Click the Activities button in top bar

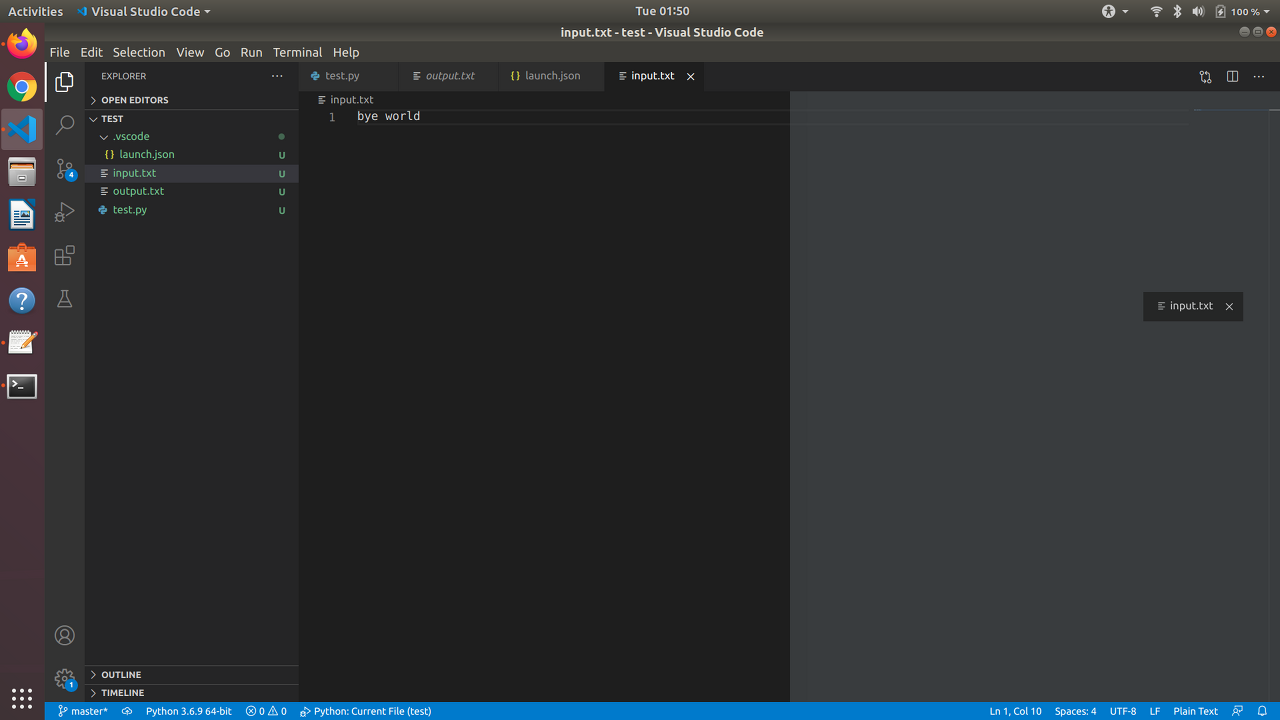click(35, 11)
